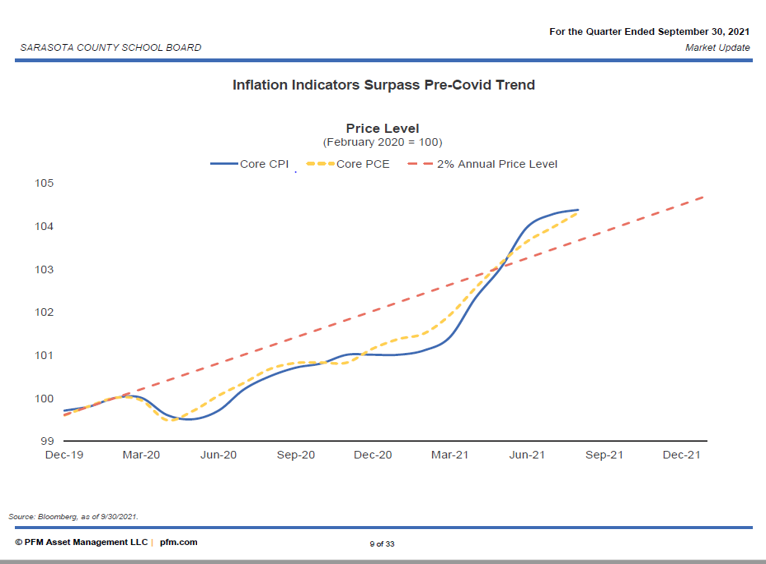Click the page indicator 9 of 33

click(x=383, y=543)
